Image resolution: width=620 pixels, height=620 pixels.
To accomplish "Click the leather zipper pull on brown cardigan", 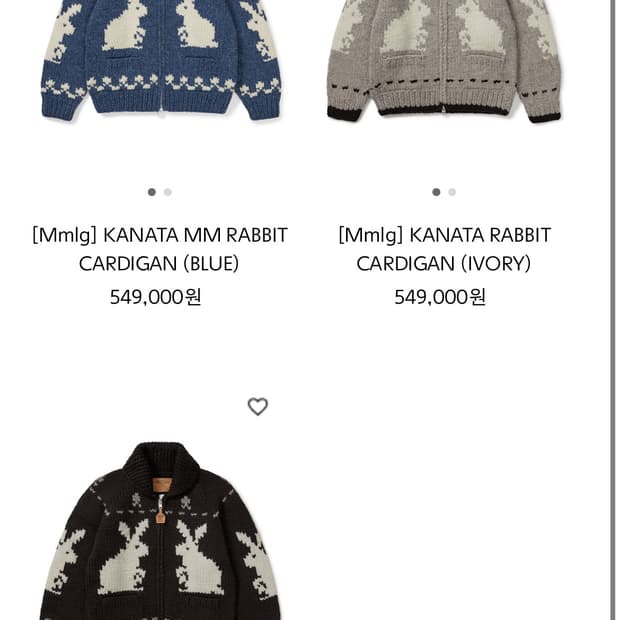I will [x=160, y=517].
